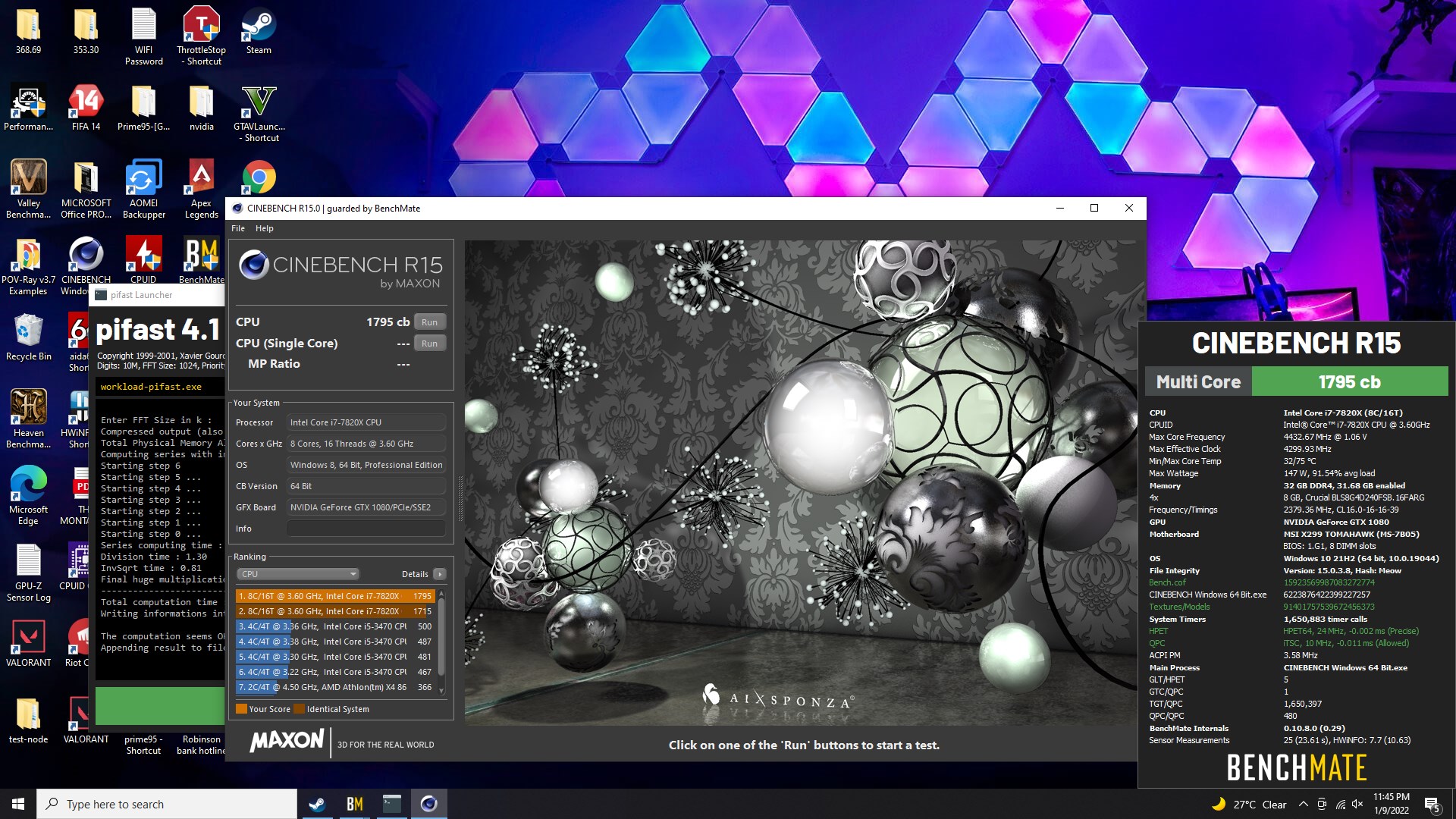
Task: Open the Recycle Bin
Action: pyautogui.click(x=28, y=337)
